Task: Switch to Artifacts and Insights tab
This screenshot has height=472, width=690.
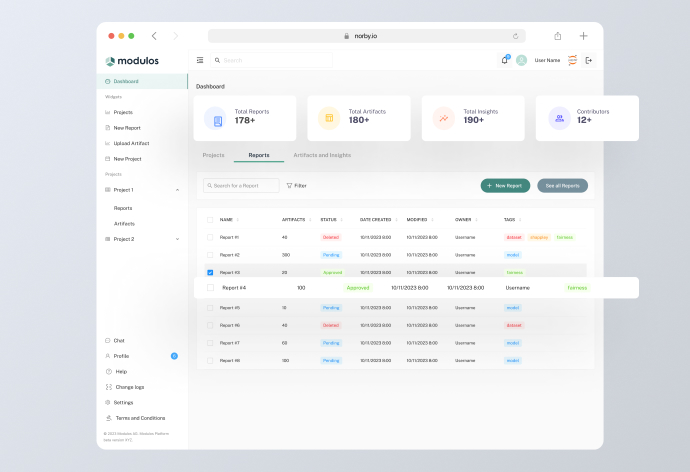Action: [x=321, y=155]
